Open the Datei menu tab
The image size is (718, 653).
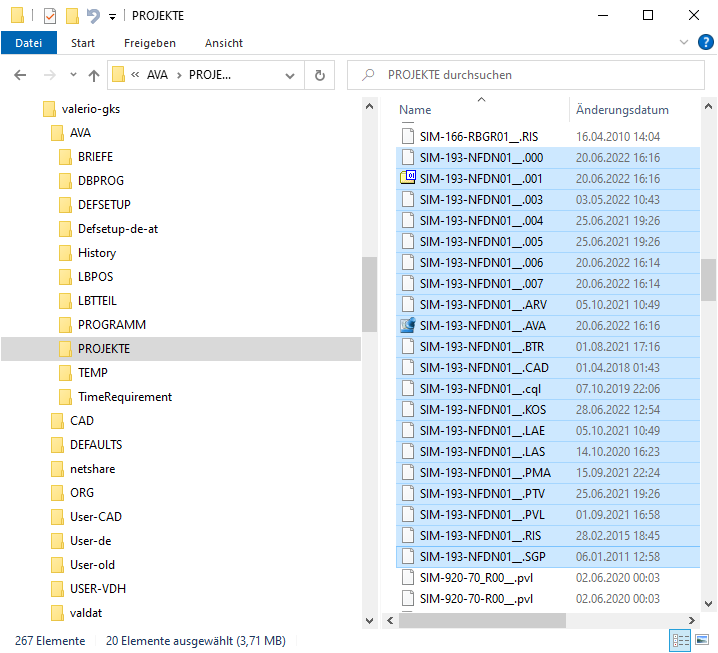29,43
